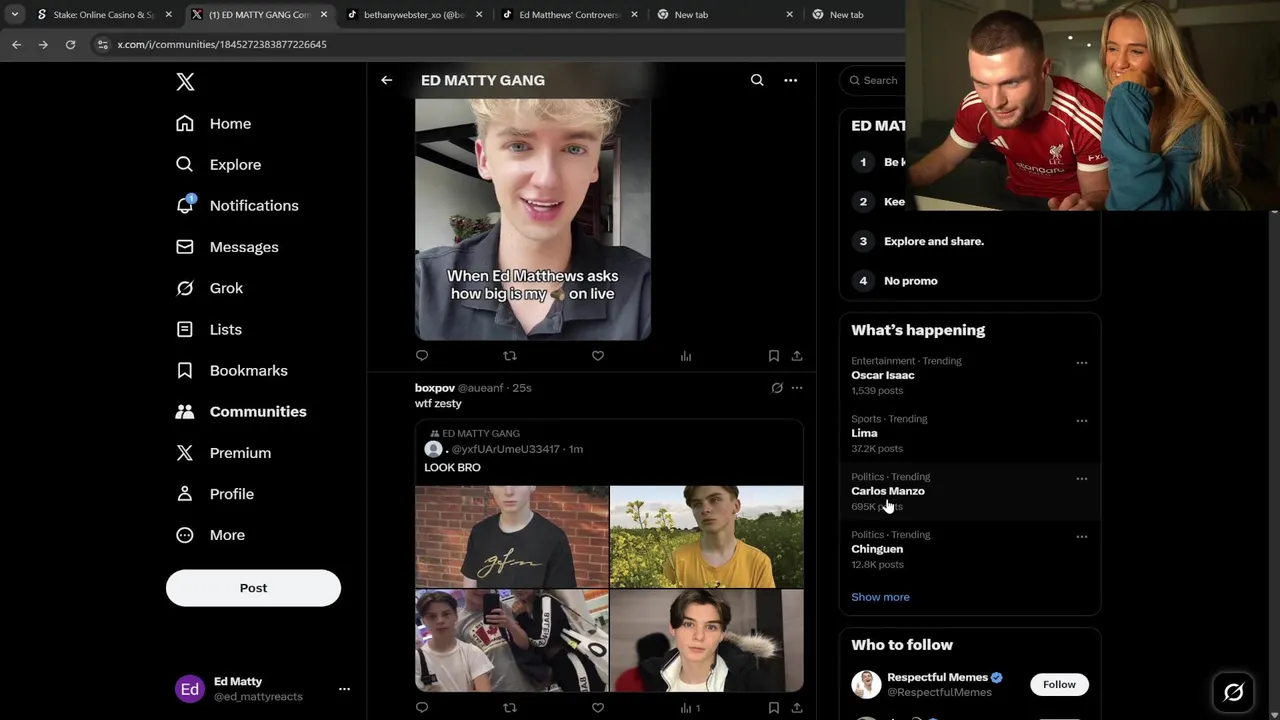The width and height of the screenshot is (1280, 720).
Task: Bookmark the Ed Matthews video post
Action: (774, 355)
